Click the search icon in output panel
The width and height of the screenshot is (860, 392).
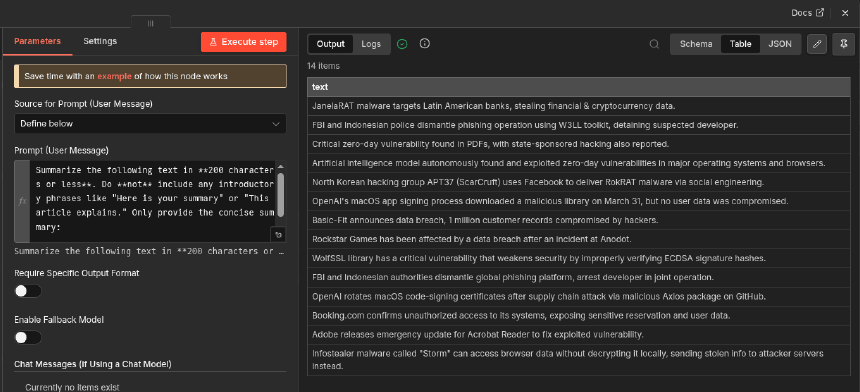(654, 44)
